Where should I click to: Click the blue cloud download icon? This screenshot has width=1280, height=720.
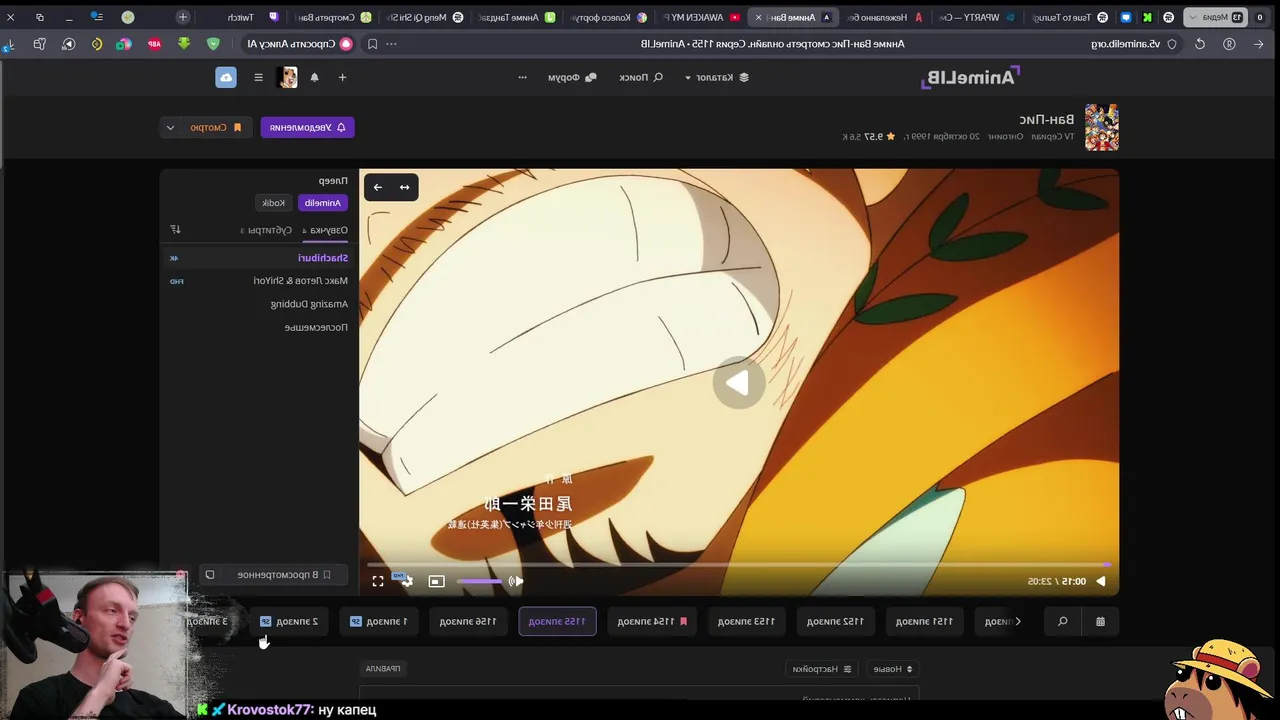[226, 77]
